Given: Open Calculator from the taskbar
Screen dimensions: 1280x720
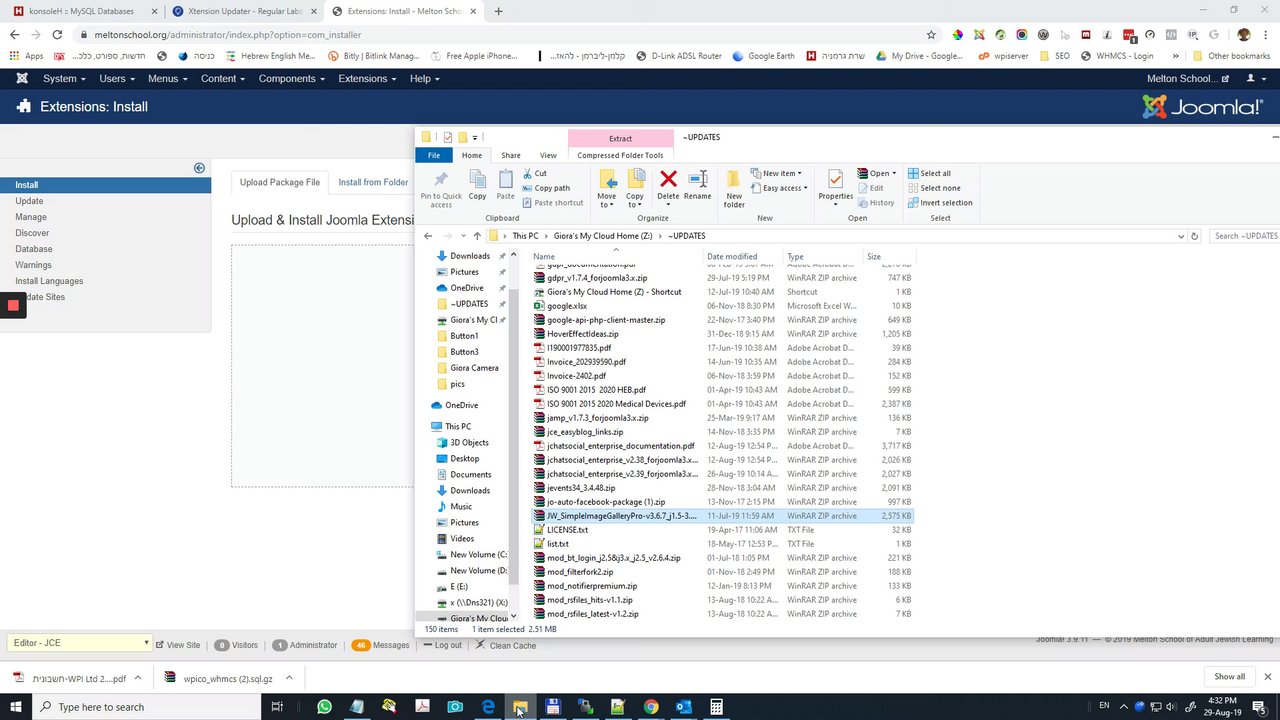Looking at the screenshot, I should coord(716,707).
